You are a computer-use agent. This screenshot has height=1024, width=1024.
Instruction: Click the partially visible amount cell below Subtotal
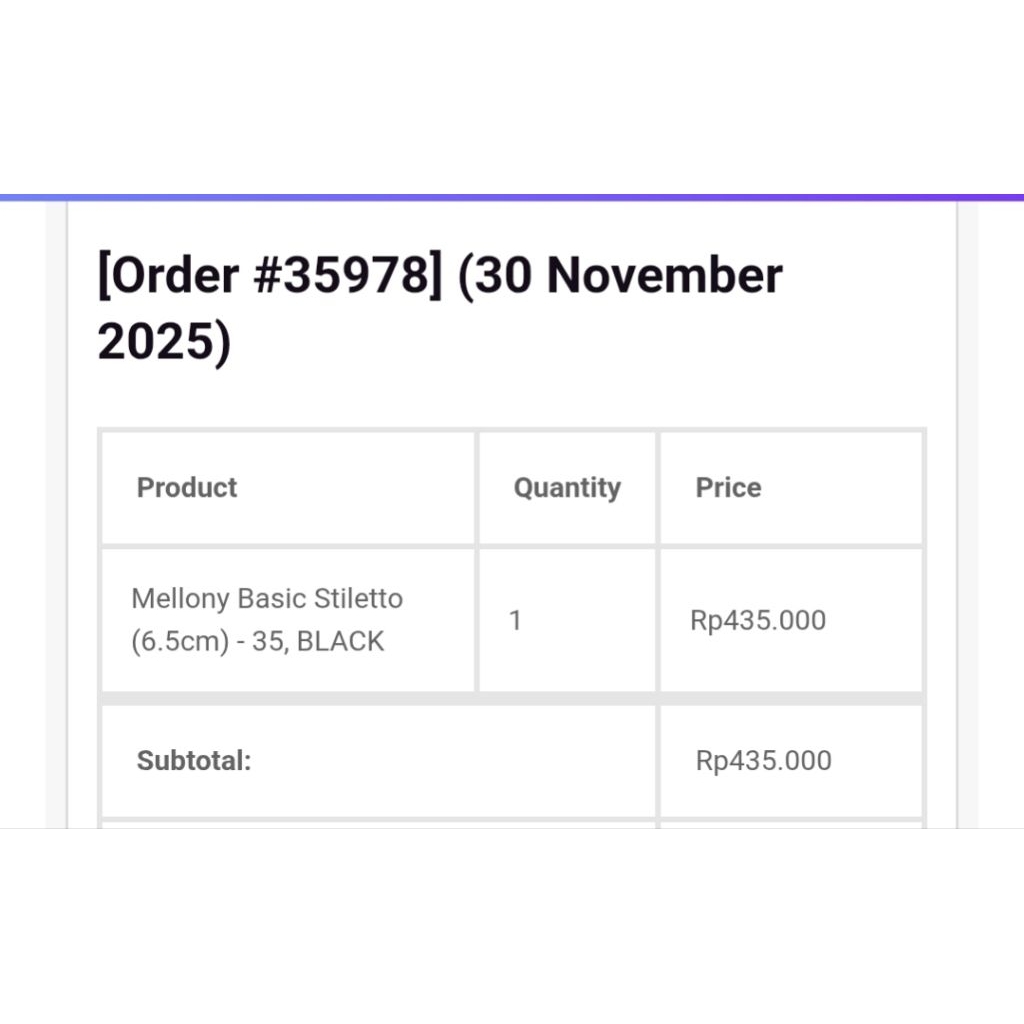(x=790, y=825)
